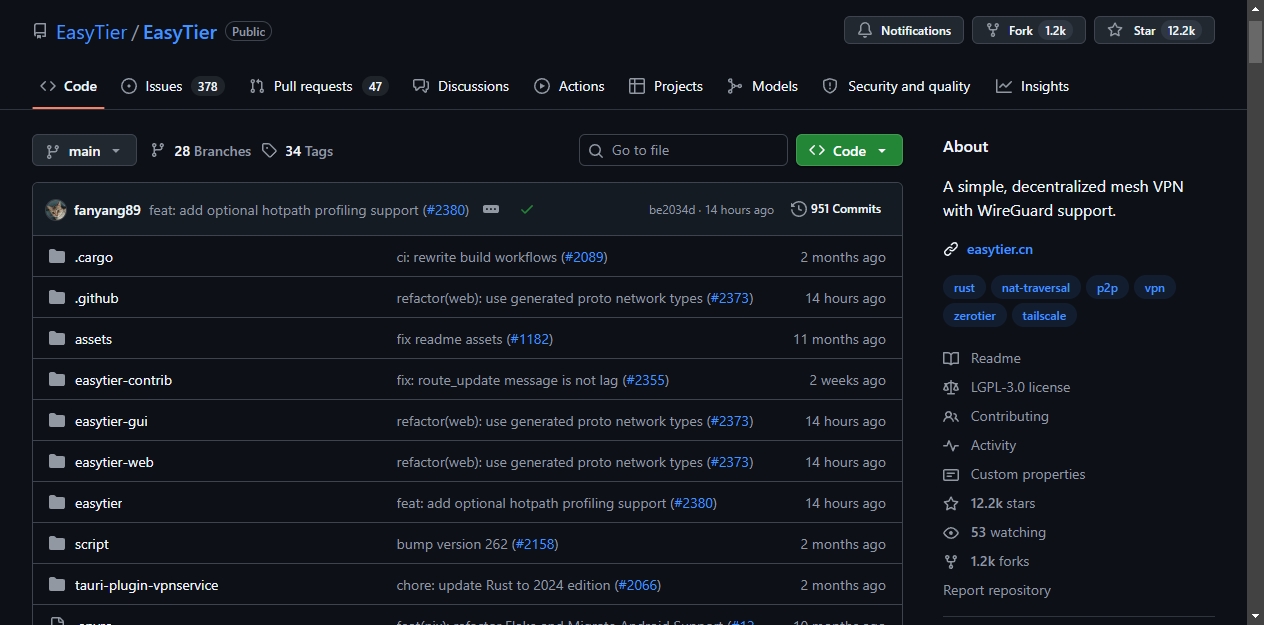Click the fanyang89 author name
Viewport: 1264px width, 625px height.
tap(107, 210)
